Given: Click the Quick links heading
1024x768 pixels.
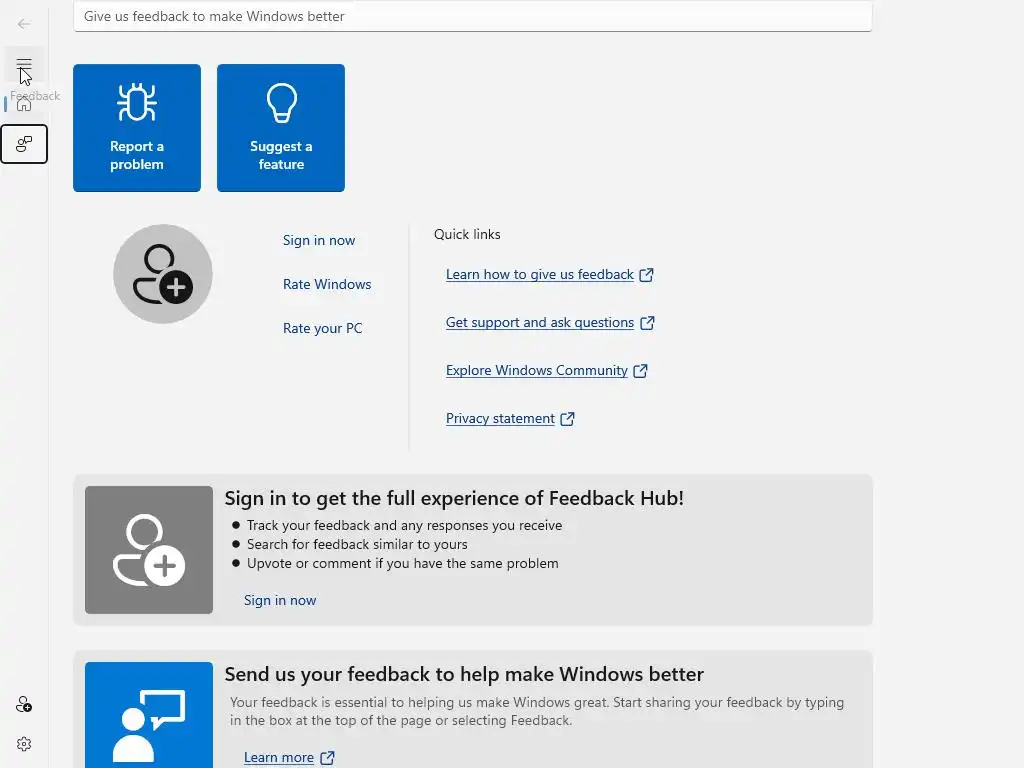Looking at the screenshot, I should coord(467,234).
